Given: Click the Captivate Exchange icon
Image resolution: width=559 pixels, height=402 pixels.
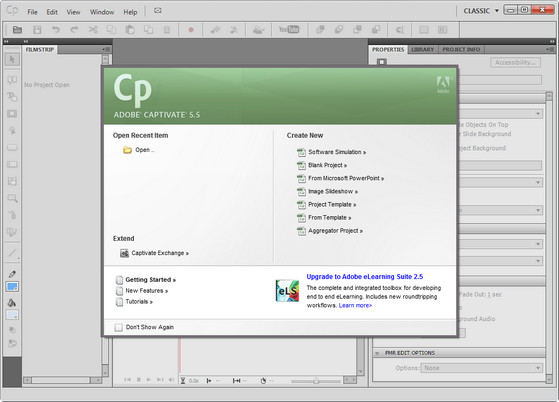Looking at the screenshot, I should pos(124,253).
